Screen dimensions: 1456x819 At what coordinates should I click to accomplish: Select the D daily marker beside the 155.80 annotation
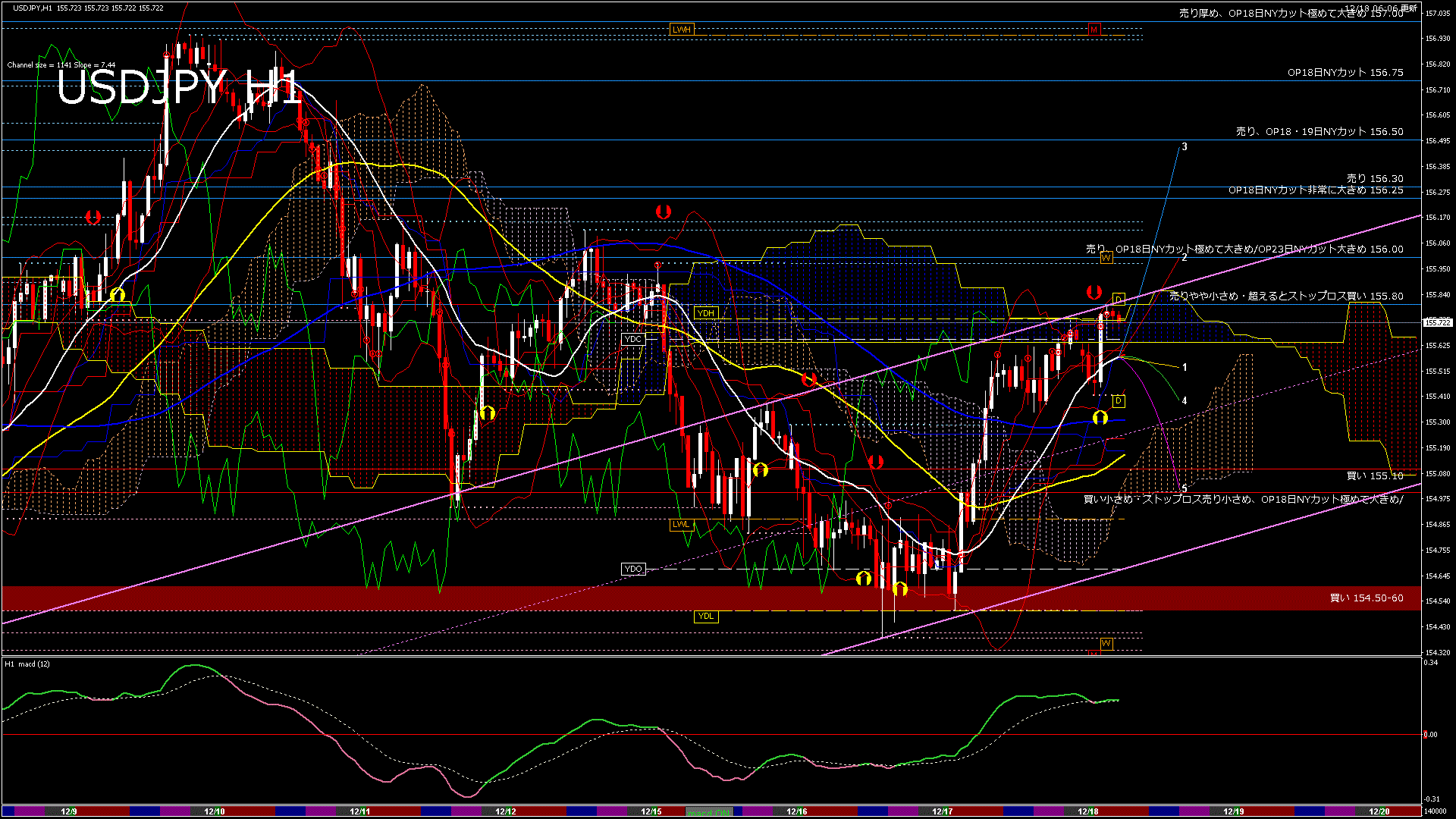pyautogui.click(x=1119, y=298)
